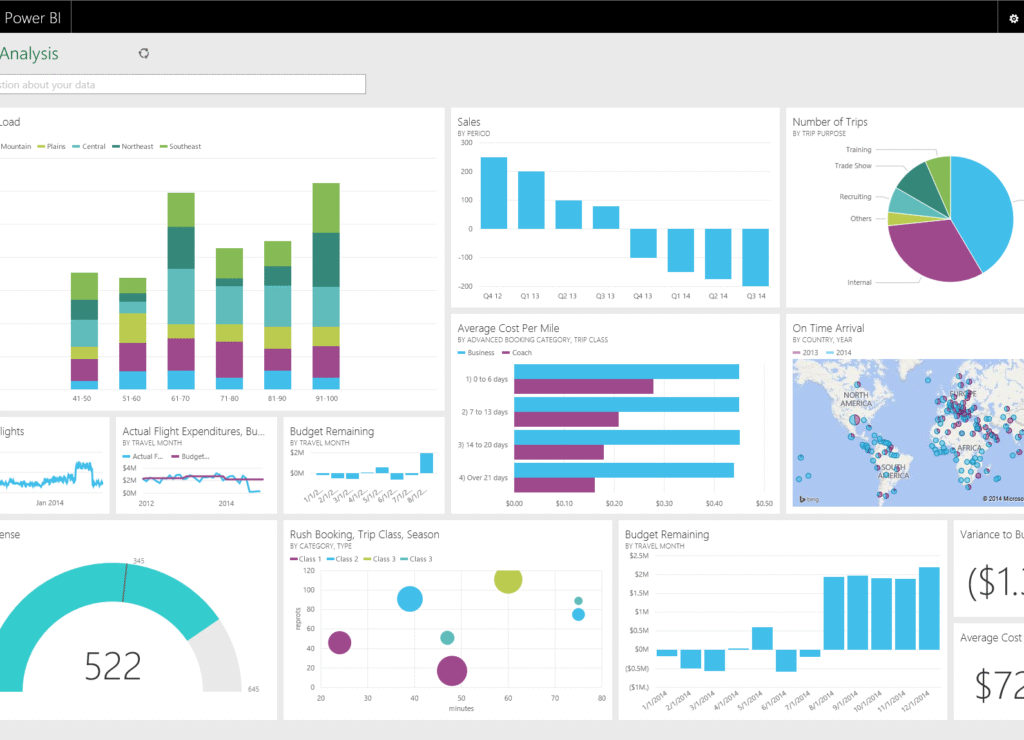Click the Q4 12 sales bar
1024x740 pixels.
pos(494,193)
